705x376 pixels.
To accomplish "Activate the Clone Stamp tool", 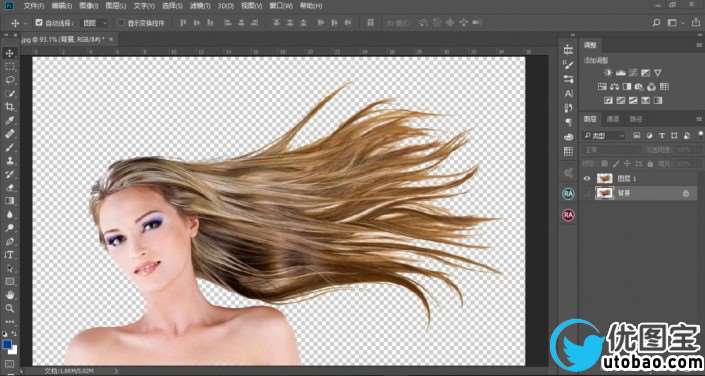I will pos(9,161).
